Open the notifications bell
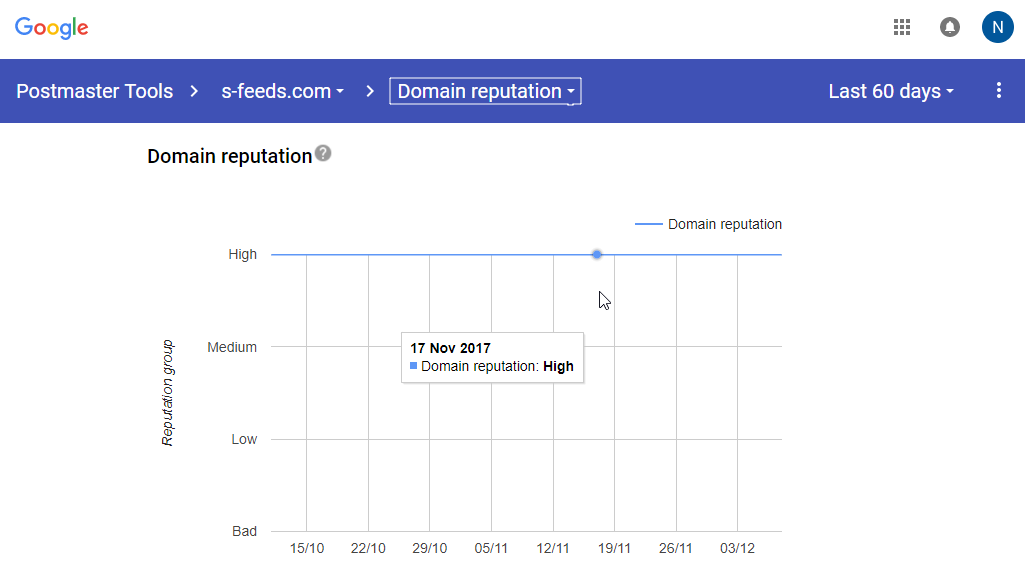This screenshot has height=573, width=1025. pyautogui.click(x=950, y=27)
